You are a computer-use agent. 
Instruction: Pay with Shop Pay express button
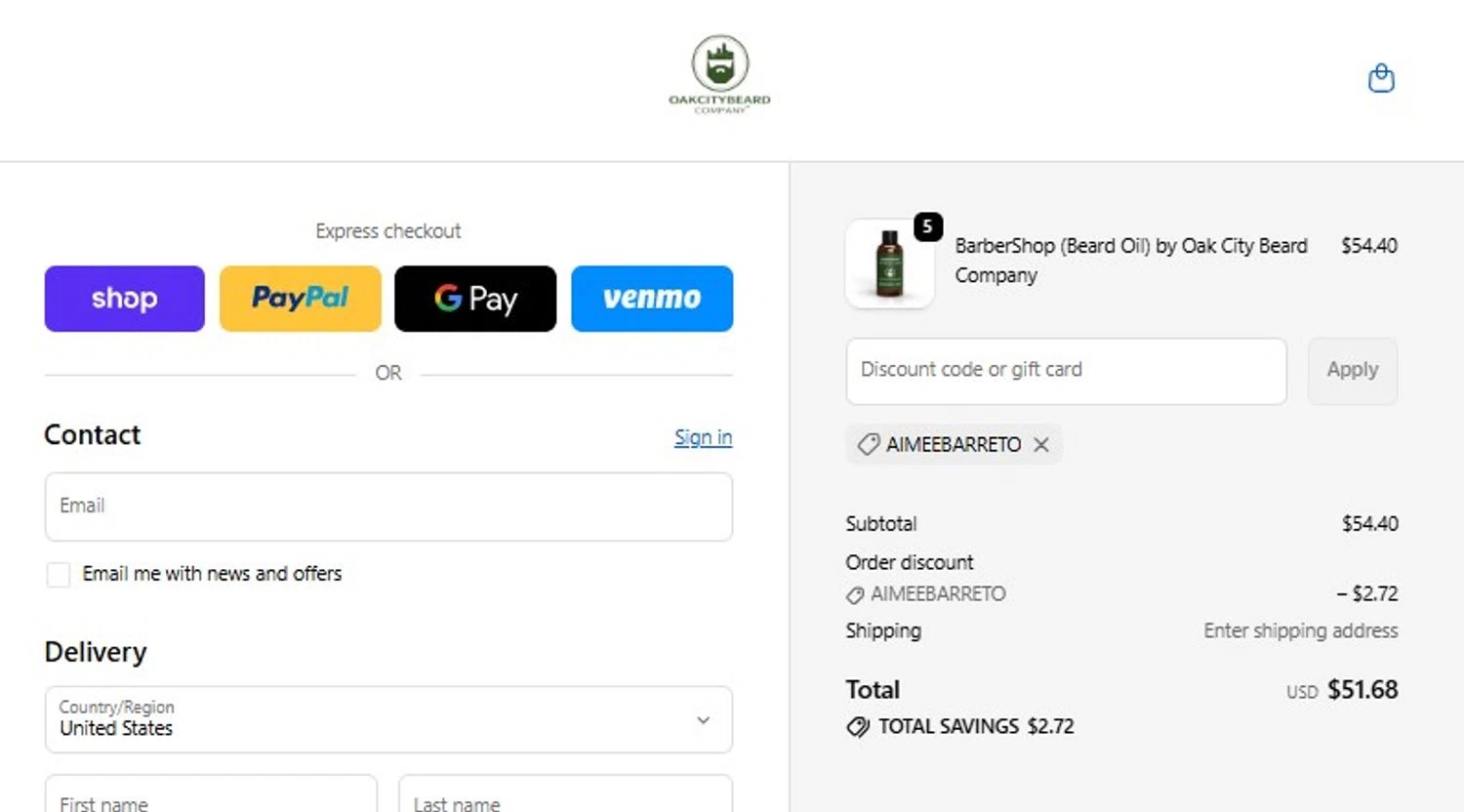125,299
